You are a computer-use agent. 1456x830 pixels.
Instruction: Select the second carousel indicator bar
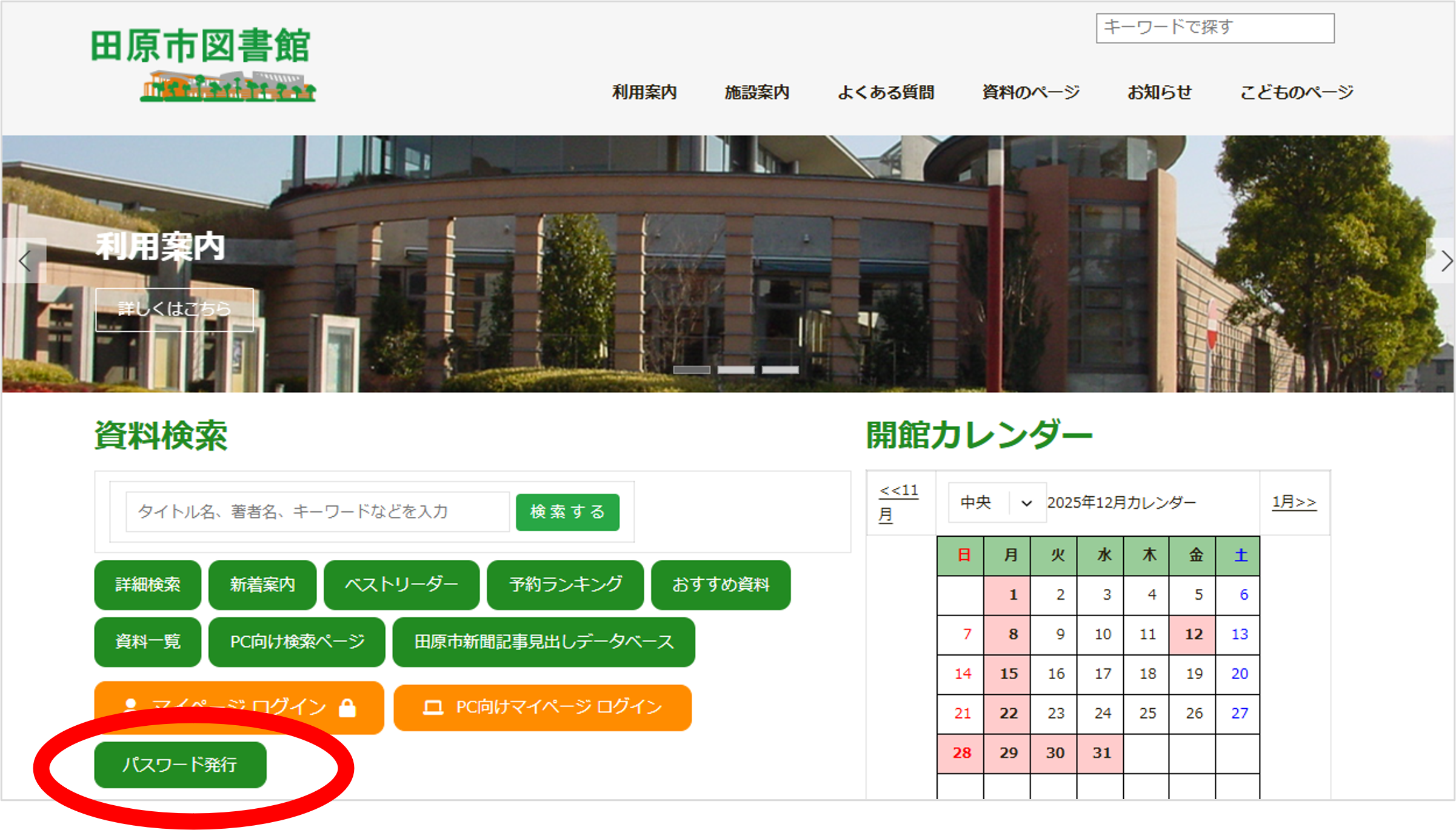click(x=736, y=370)
